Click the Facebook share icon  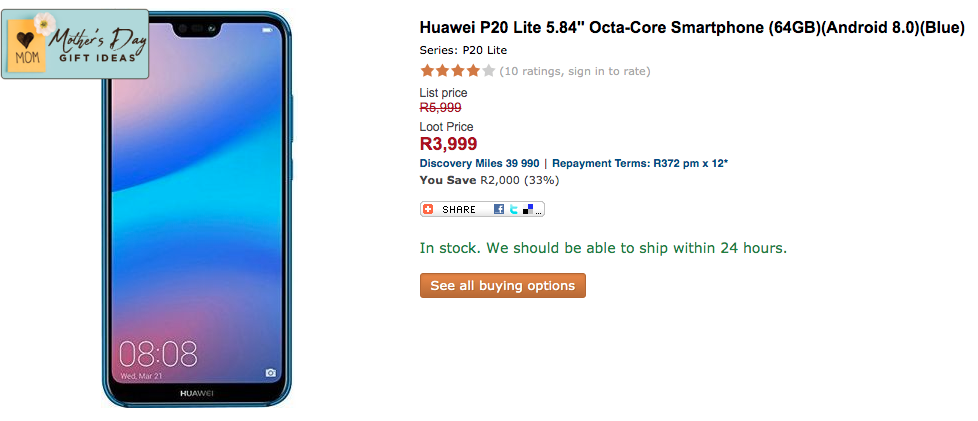pyautogui.click(x=499, y=210)
